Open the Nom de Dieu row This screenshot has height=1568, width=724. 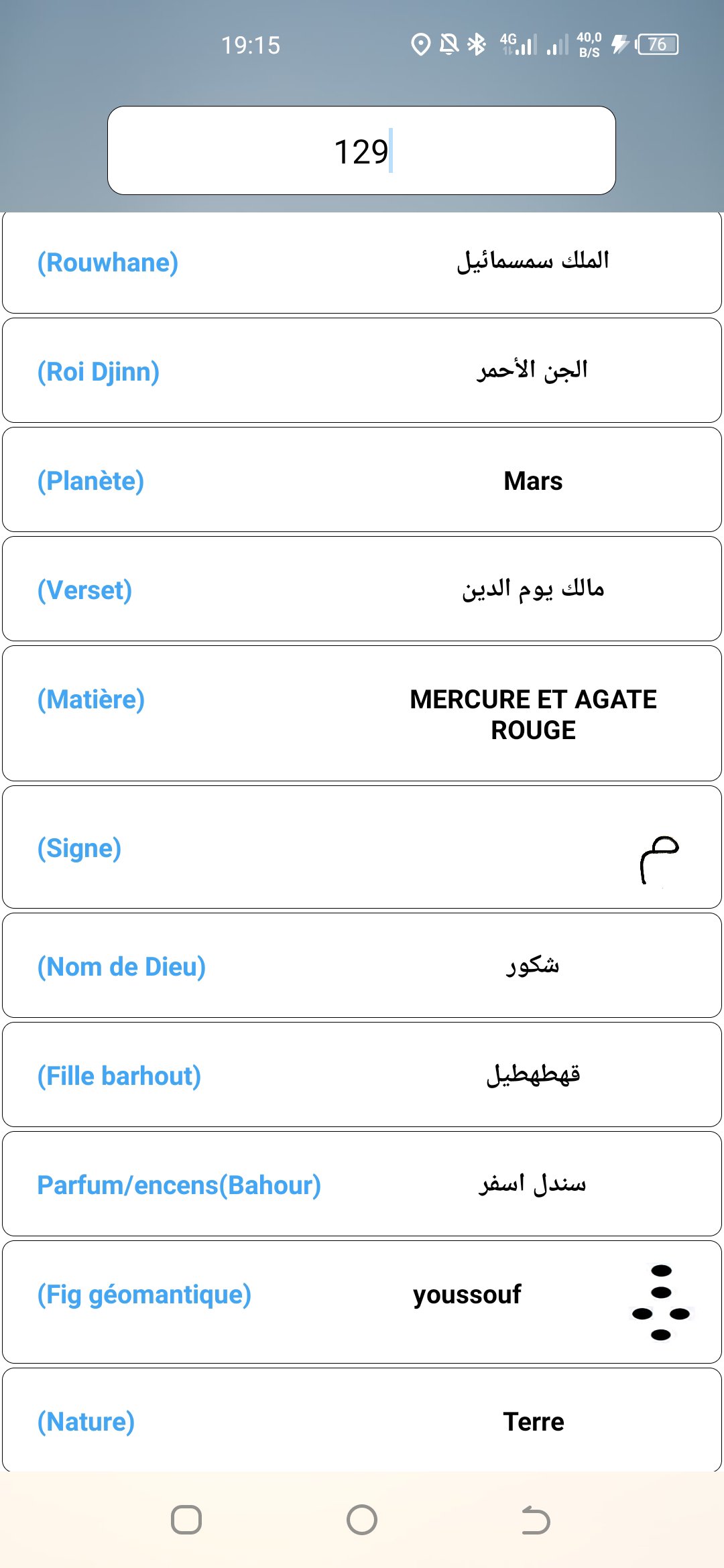point(362,966)
